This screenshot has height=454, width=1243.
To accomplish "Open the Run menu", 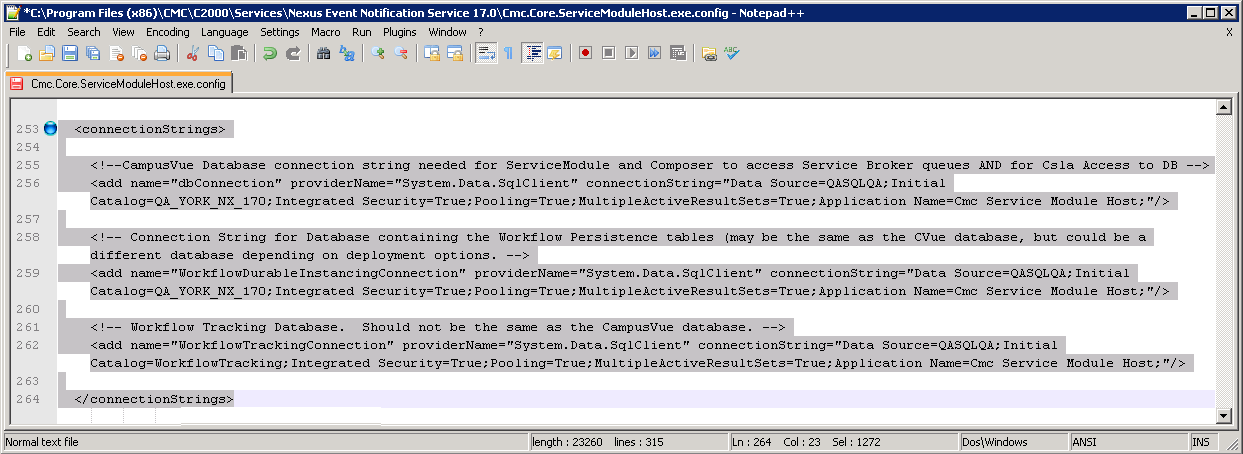I will pyautogui.click(x=362, y=32).
